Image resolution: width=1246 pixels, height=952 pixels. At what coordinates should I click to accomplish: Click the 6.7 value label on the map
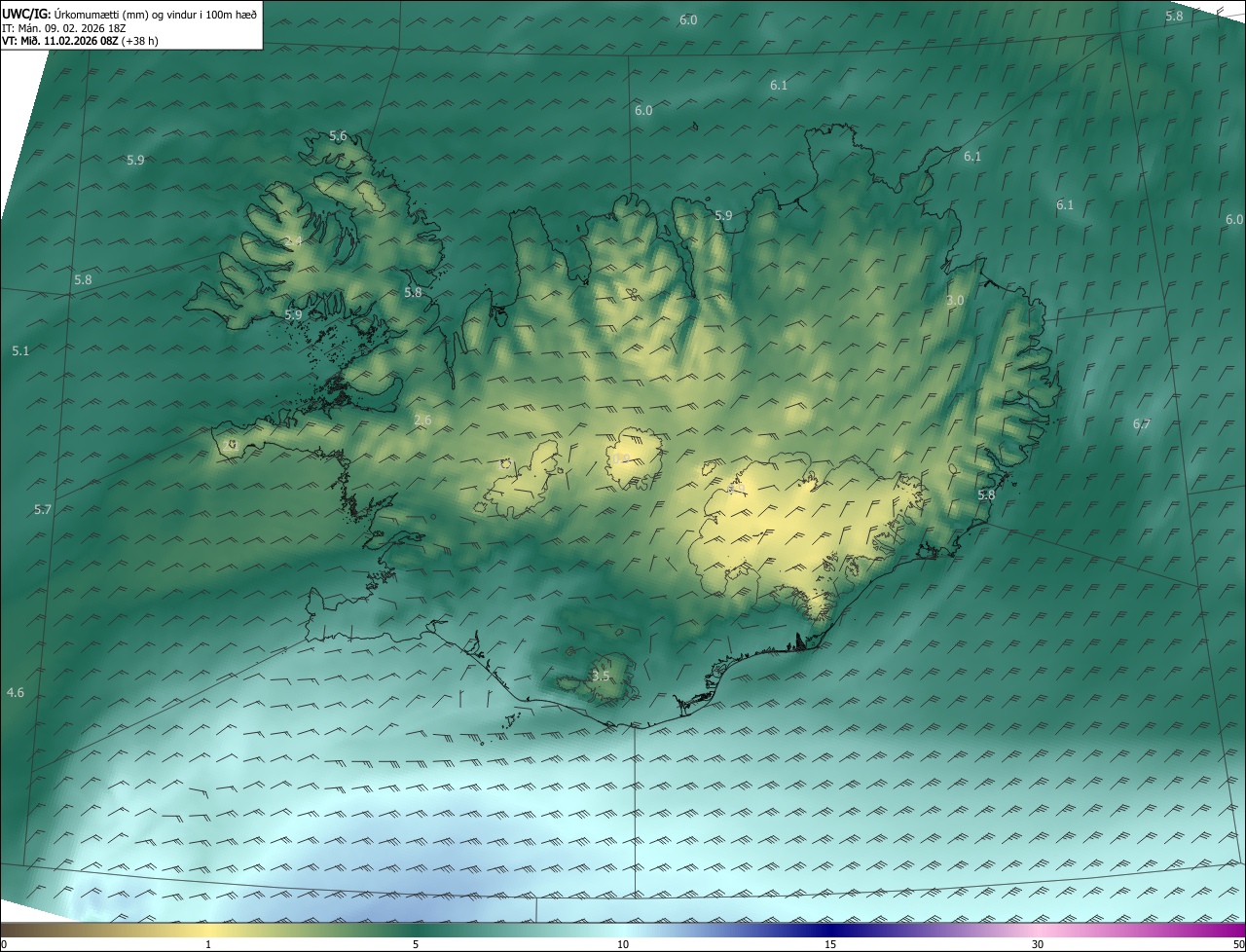coord(1142,424)
